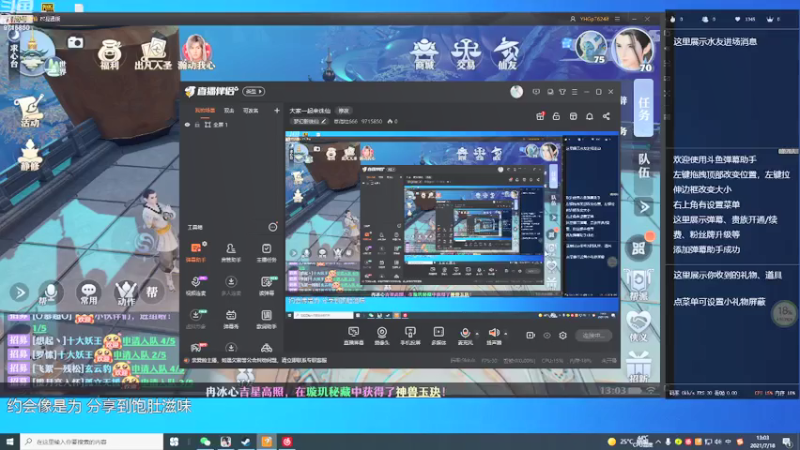
Task: Open the 交易 icon in the game
Action: pyautogui.click(x=465, y=54)
